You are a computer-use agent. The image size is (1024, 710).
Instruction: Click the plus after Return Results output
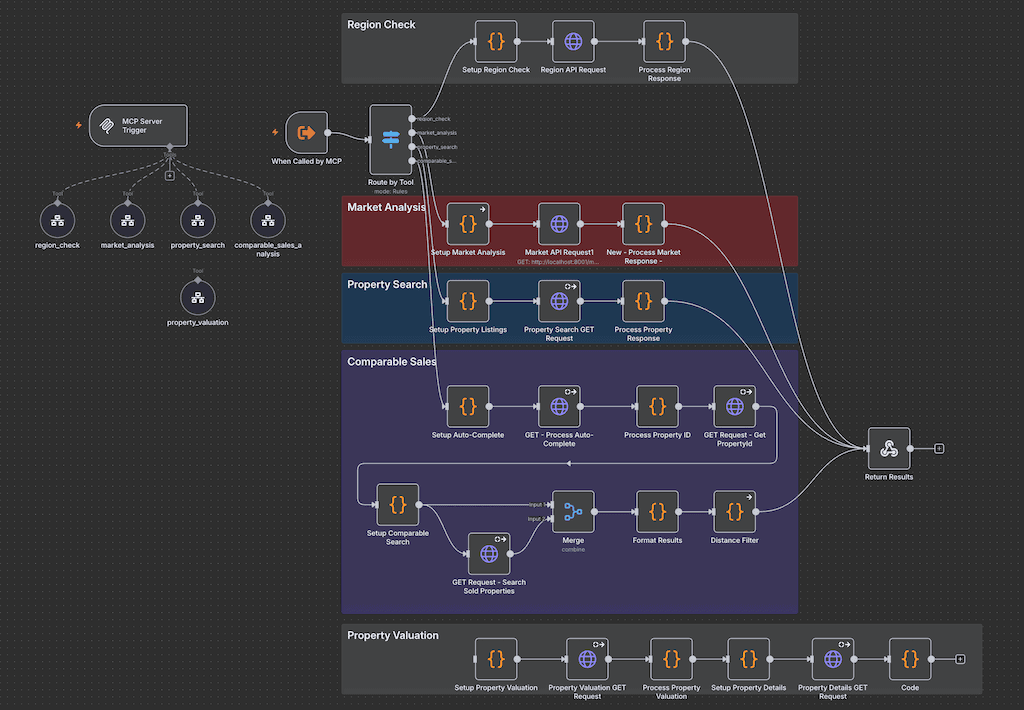(x=937, y=448)
